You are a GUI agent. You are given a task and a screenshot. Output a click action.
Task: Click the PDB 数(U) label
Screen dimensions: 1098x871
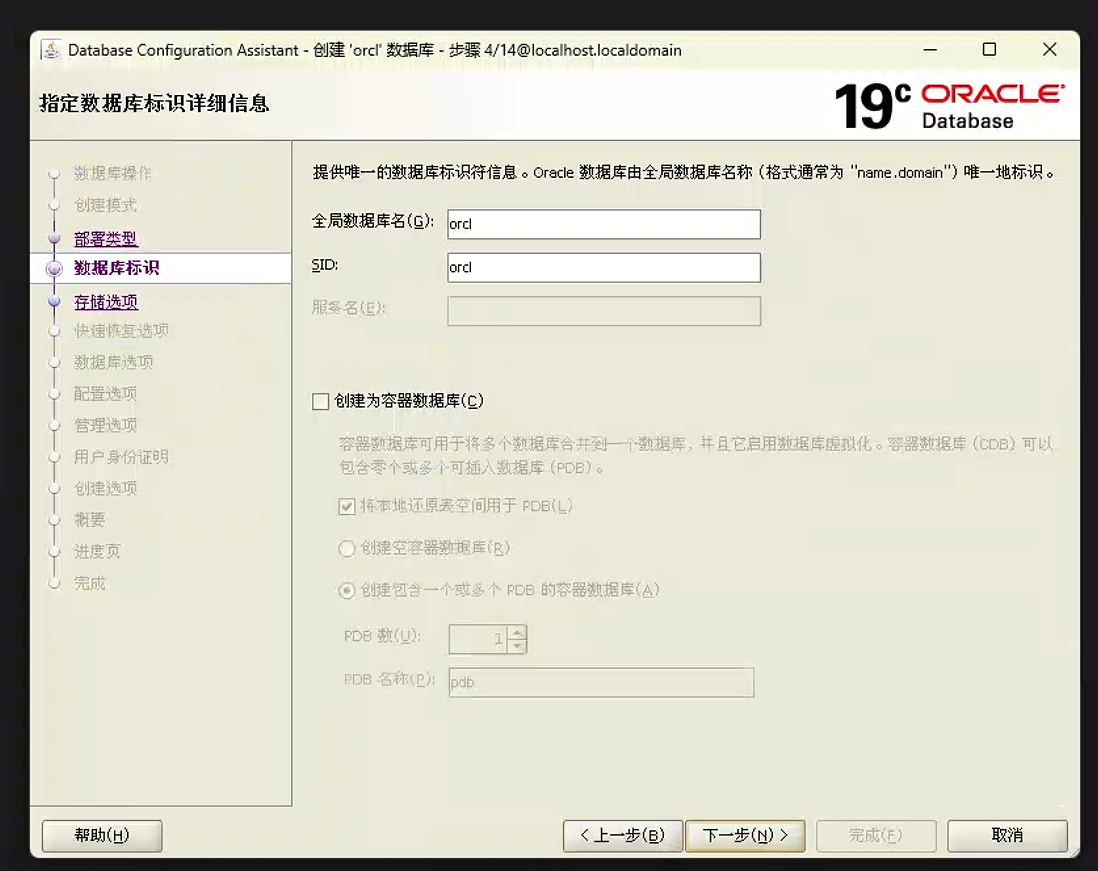click(382, 636)
